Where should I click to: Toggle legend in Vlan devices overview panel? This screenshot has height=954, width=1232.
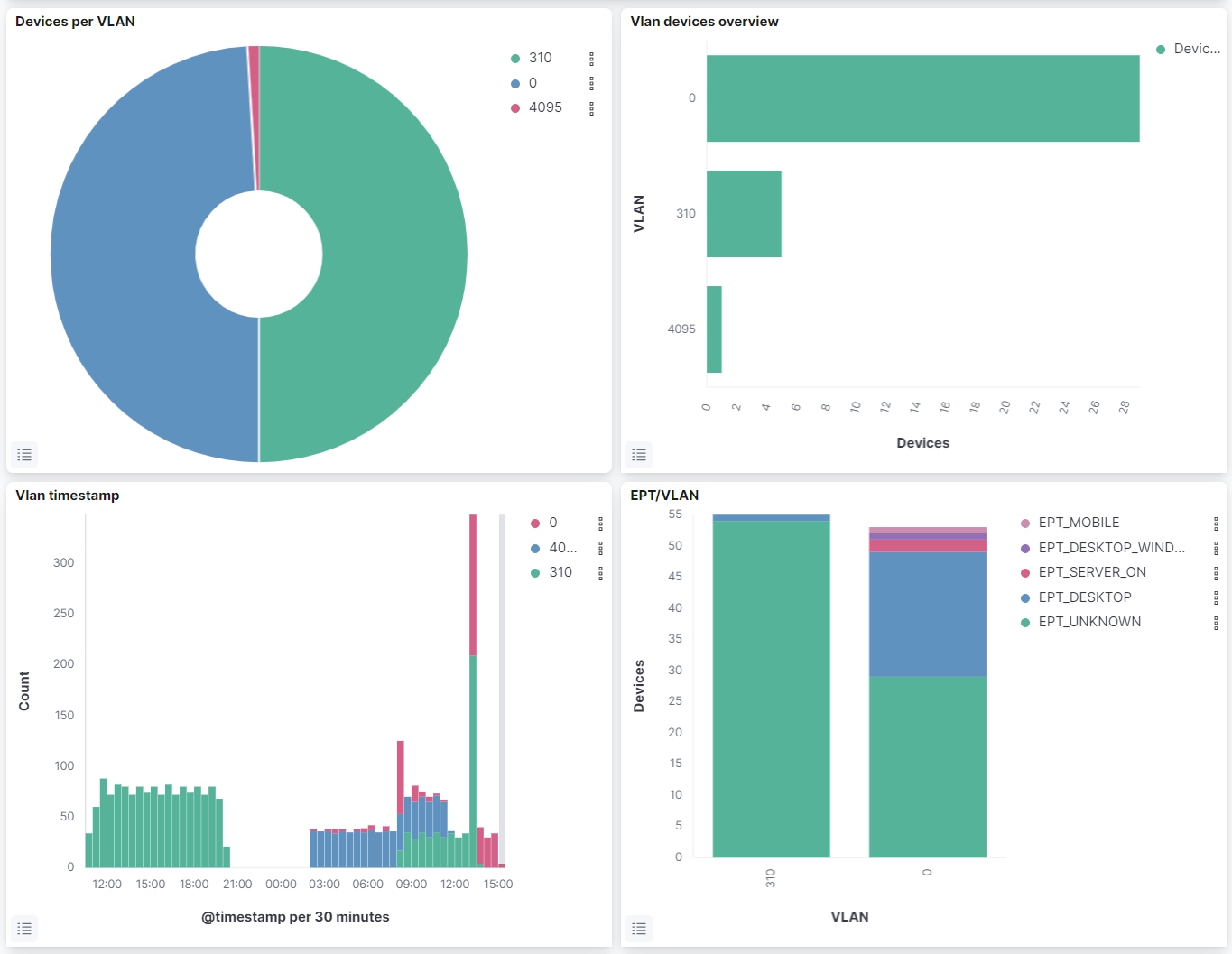pyautogui.click(x=639, y=455)
